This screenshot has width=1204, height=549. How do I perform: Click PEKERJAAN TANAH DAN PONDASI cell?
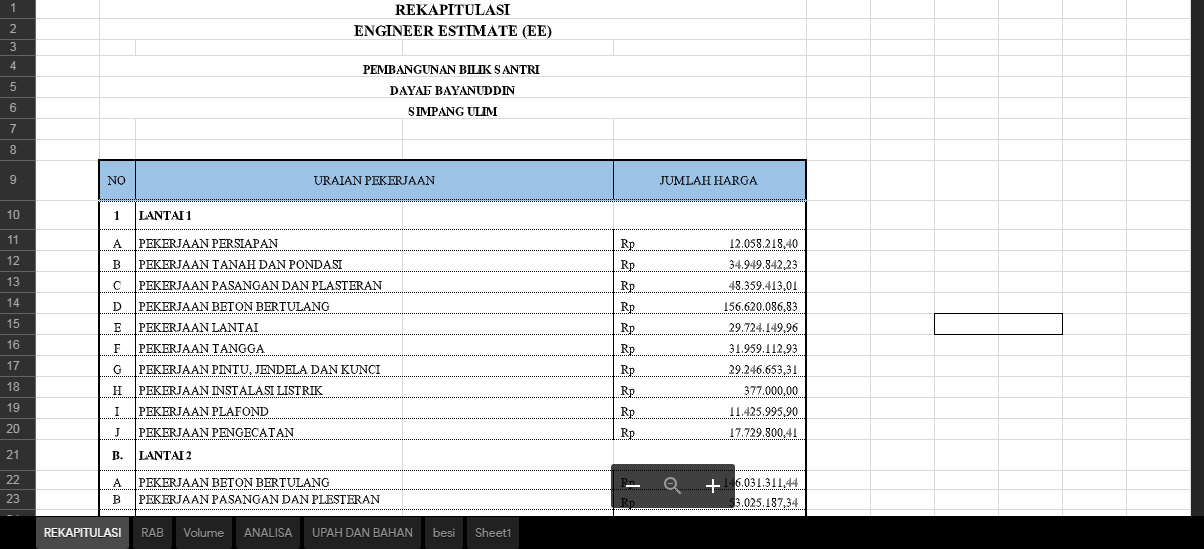[x=374, y=264]
